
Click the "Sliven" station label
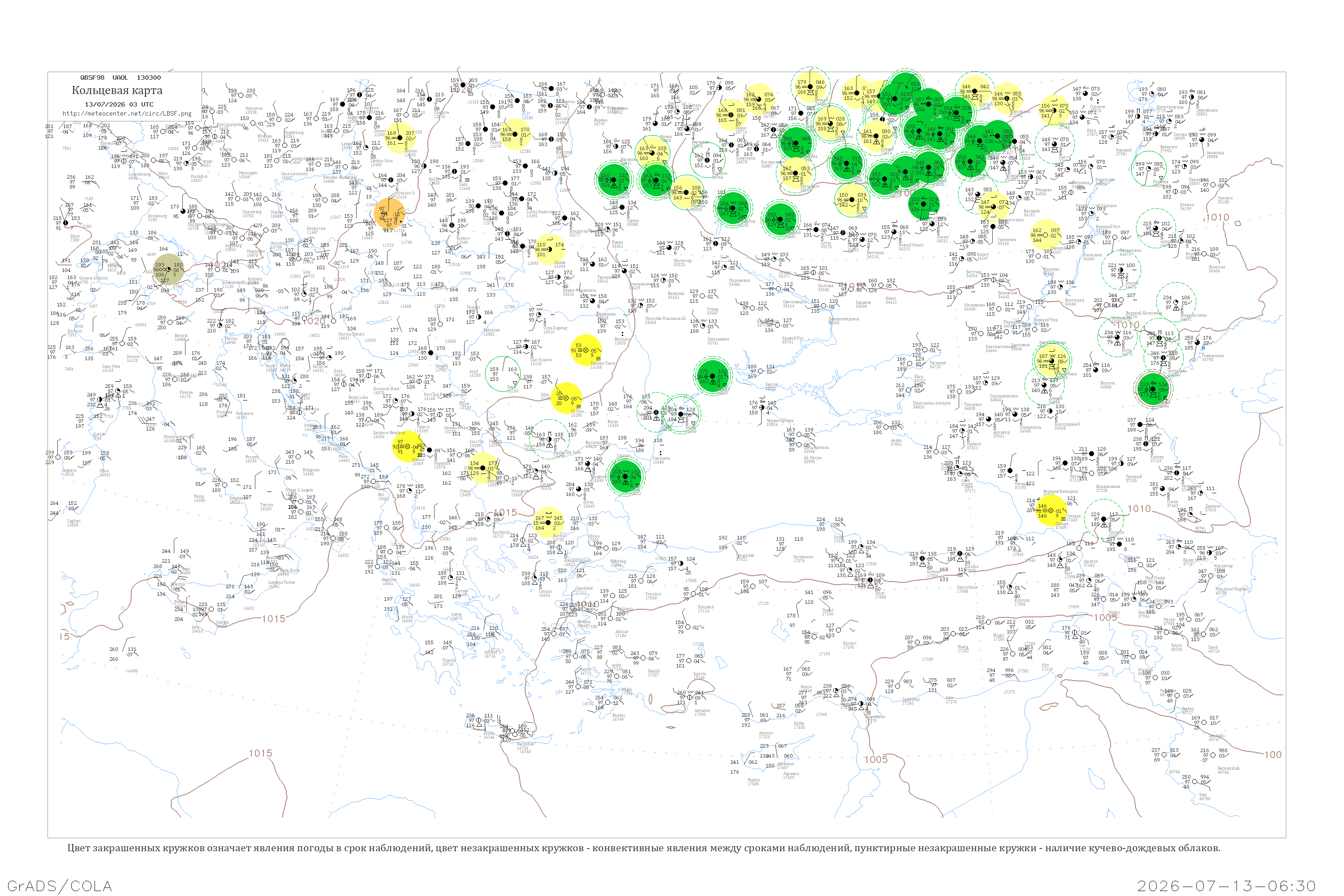[x=589, y=502]
